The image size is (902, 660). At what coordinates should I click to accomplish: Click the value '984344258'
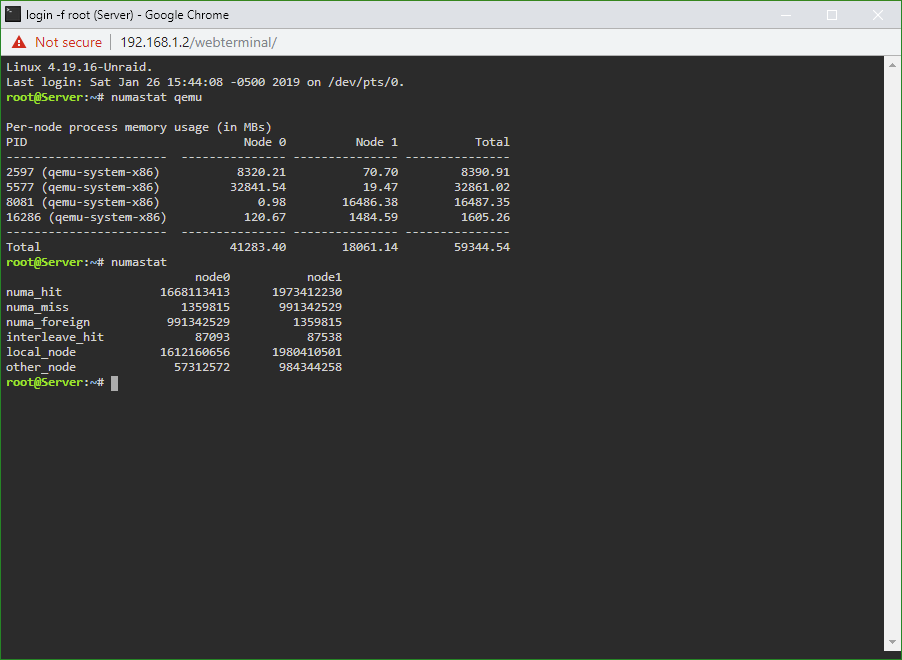click(x=311, y=367)
